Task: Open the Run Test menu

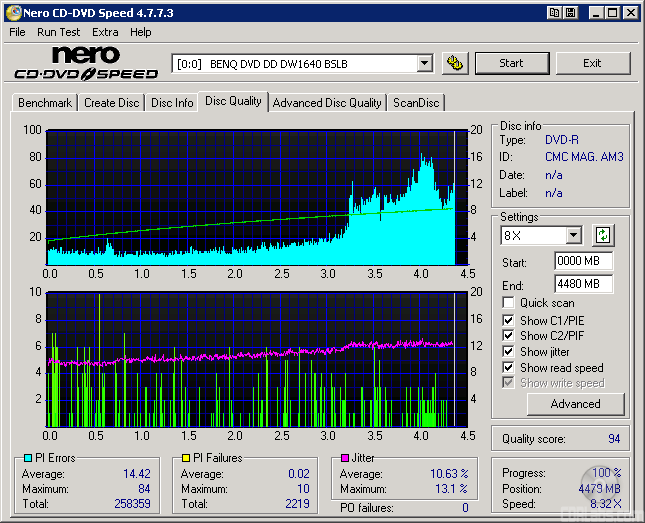Action: (59, 32)
